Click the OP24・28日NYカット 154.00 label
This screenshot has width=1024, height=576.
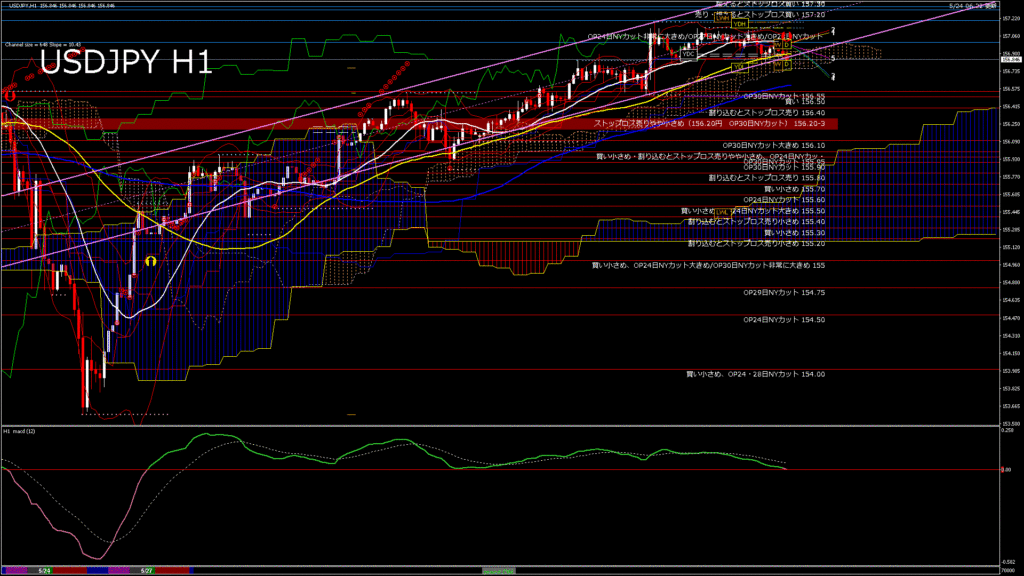[x=756, y=374]
